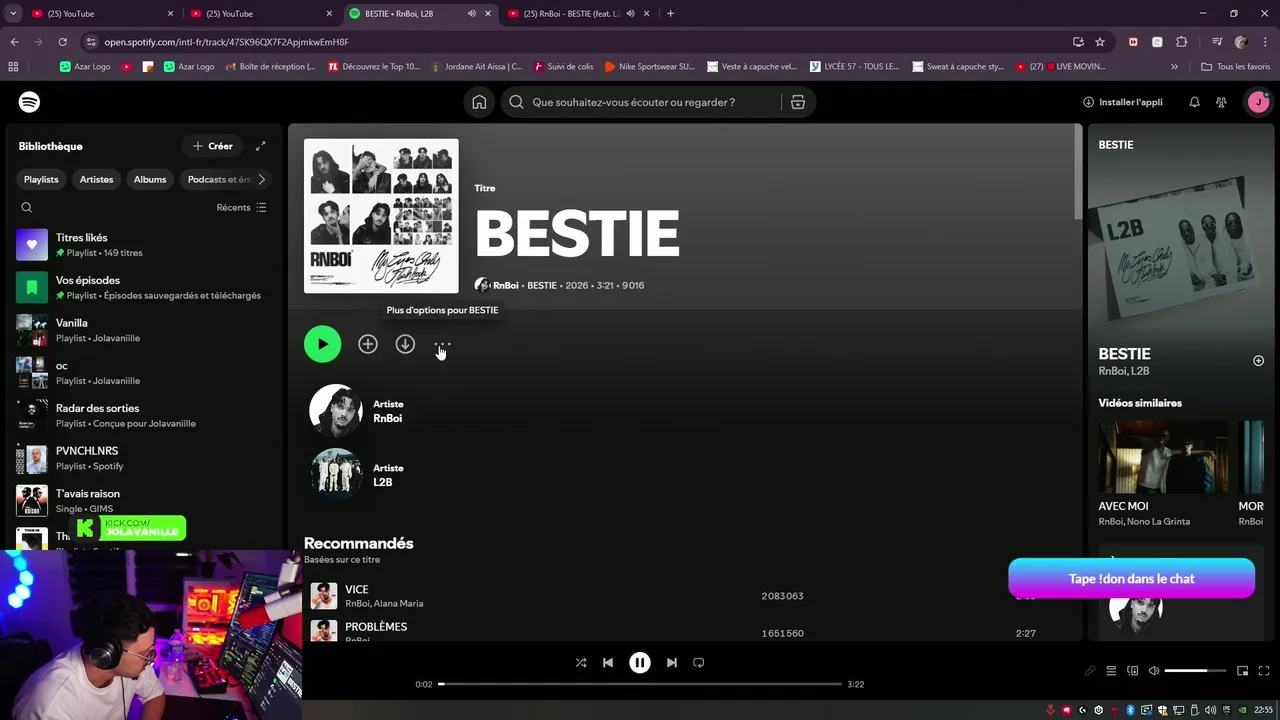Toggle shuffle mode
Screen dimensions: 1280x720
[581, 662]
